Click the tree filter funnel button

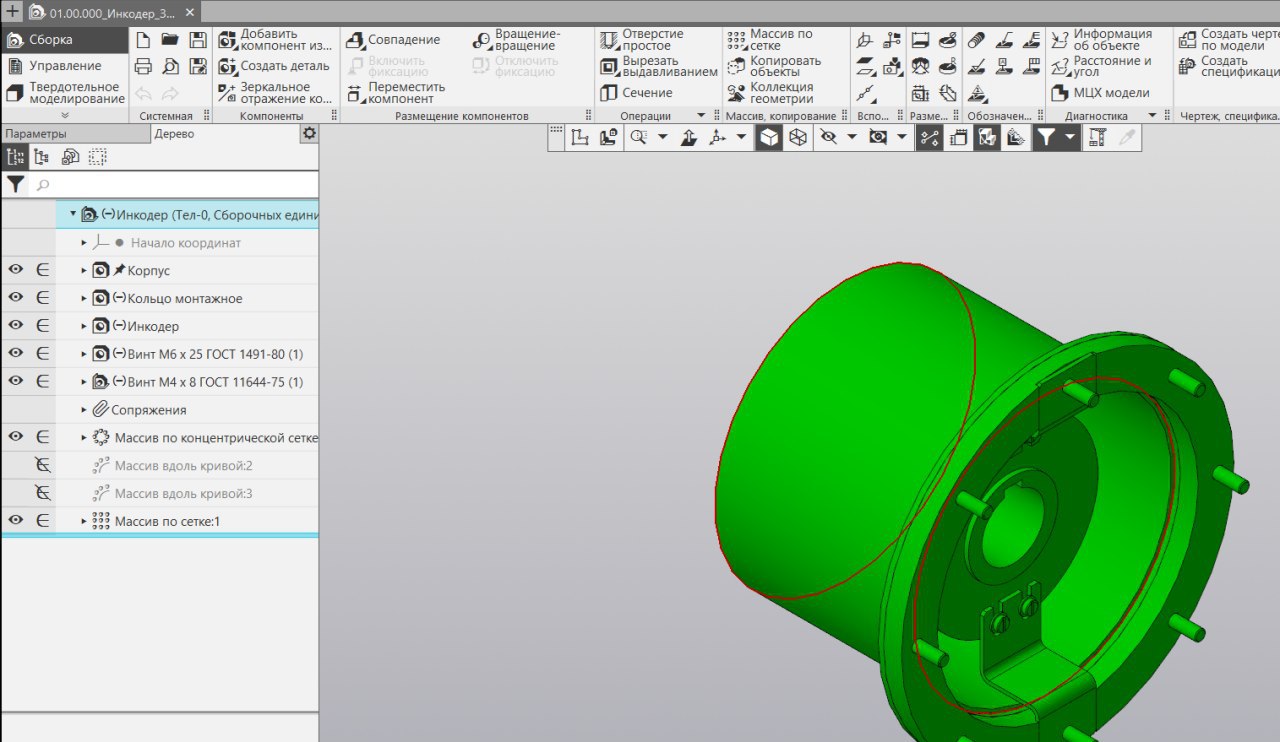15,185
